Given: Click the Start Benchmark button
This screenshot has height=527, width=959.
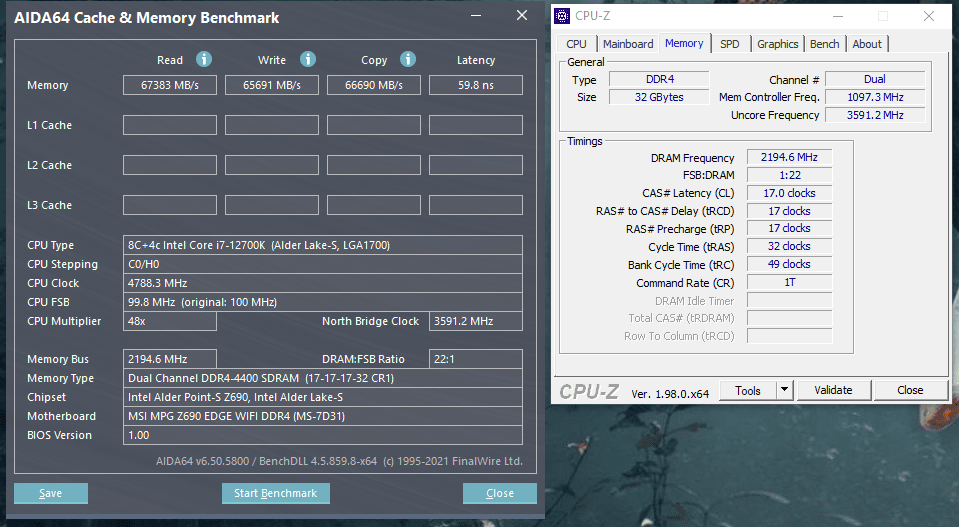Looking at the screenshot, I should tap(276, 493).
